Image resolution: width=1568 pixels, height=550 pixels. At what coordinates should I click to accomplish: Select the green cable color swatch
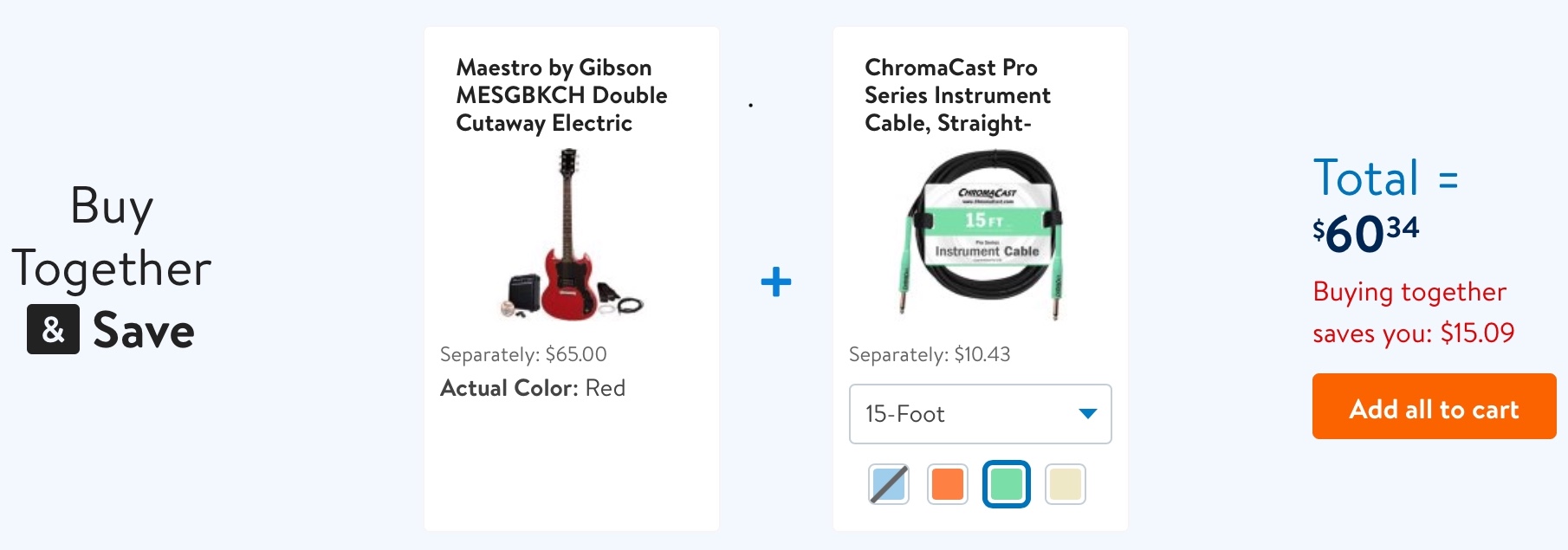pos(1006,484)
